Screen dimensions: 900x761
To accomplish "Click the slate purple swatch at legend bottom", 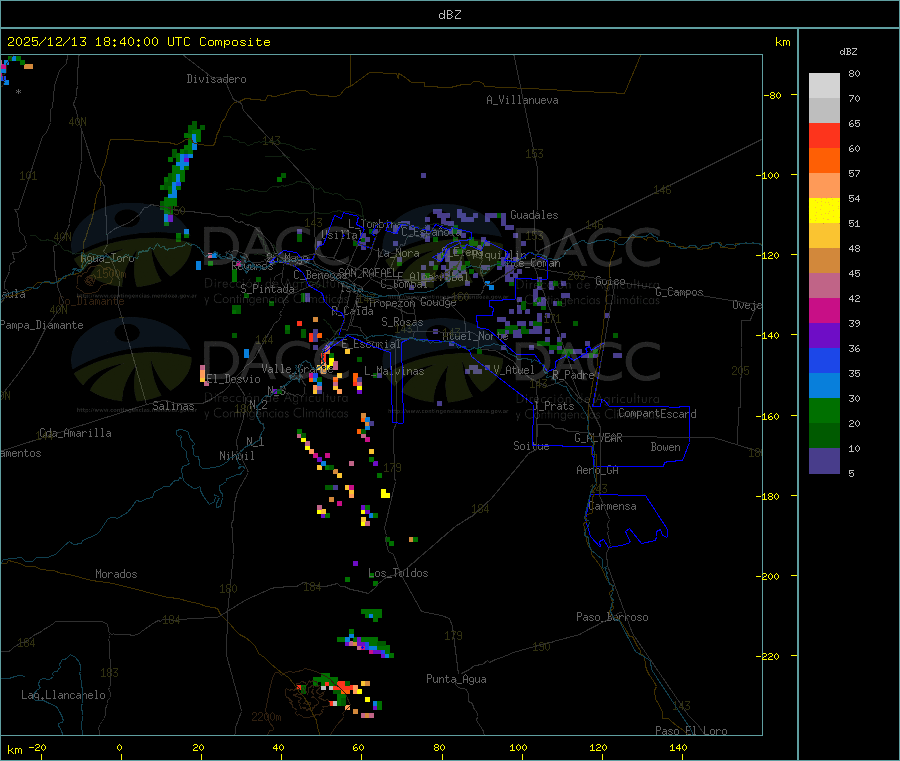I will point(824,460).
